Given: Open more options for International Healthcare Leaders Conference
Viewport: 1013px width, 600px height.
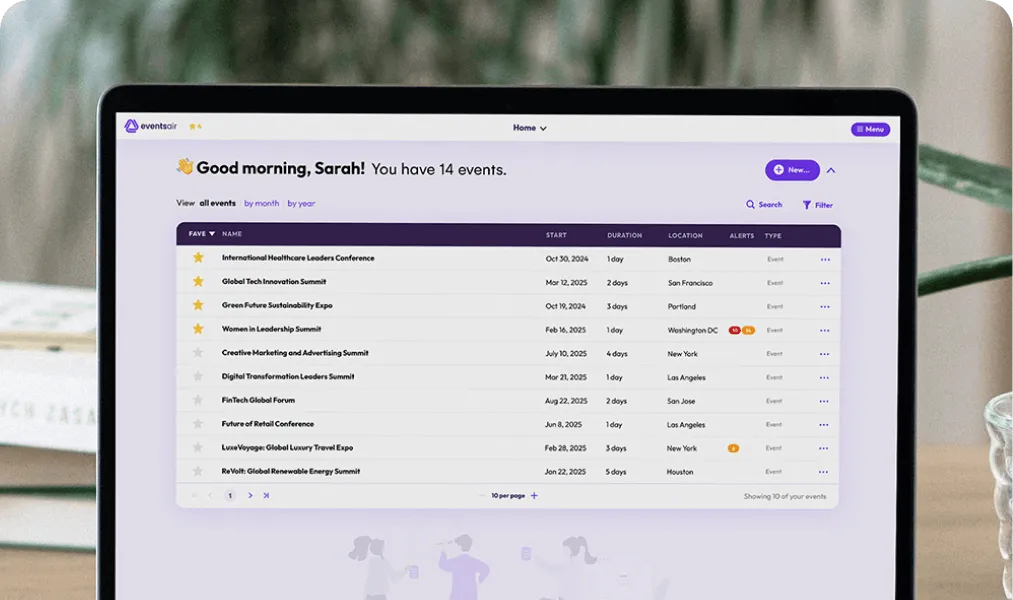Looking at the screenshot, I should pyautogui.click(x=825, y=260).
